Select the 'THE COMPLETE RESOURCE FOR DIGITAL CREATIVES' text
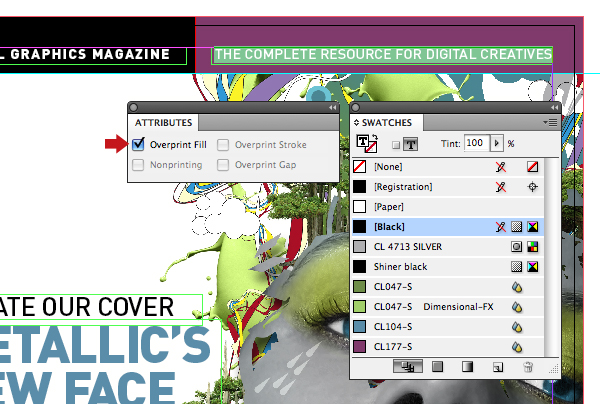Image resolution: width=600 pixels, height=404 pixels. [x=383, y=54]
